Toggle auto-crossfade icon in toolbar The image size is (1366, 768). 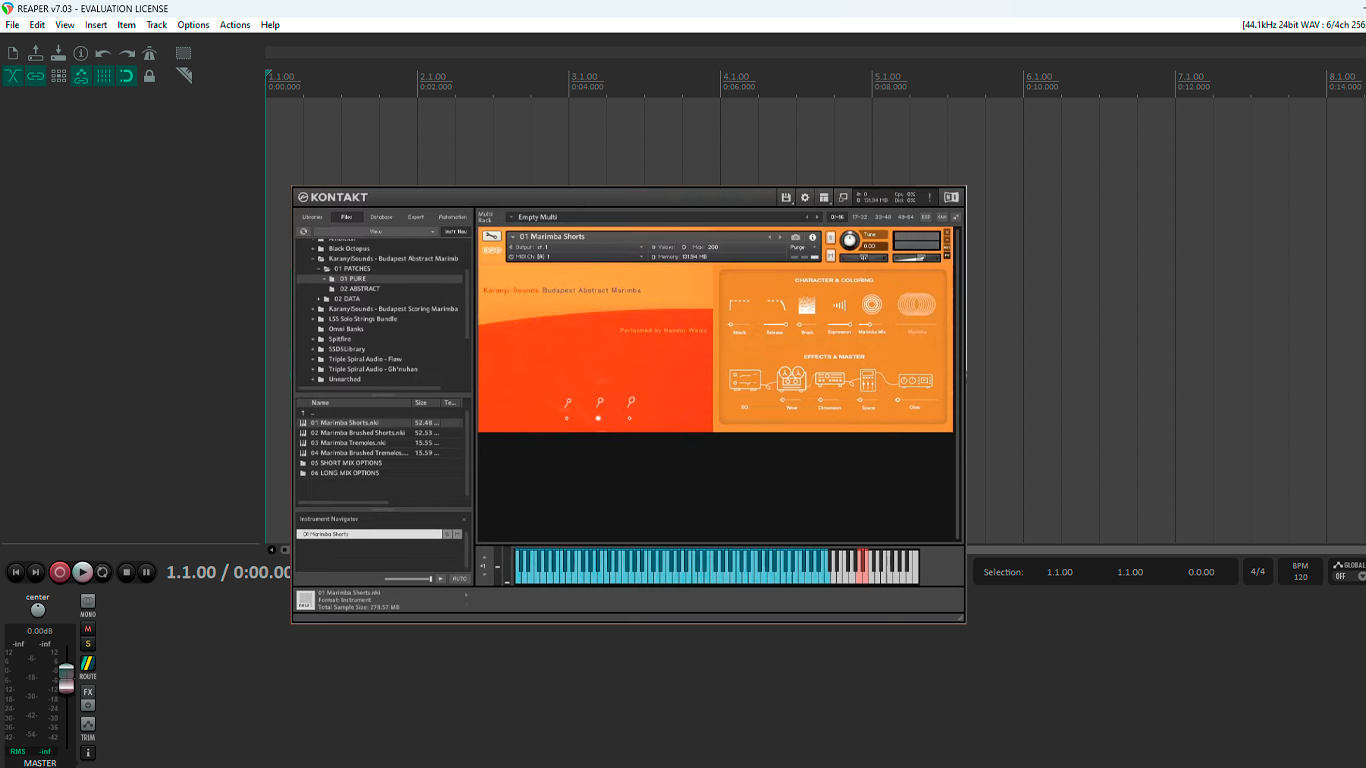click(x=13, y=76)
